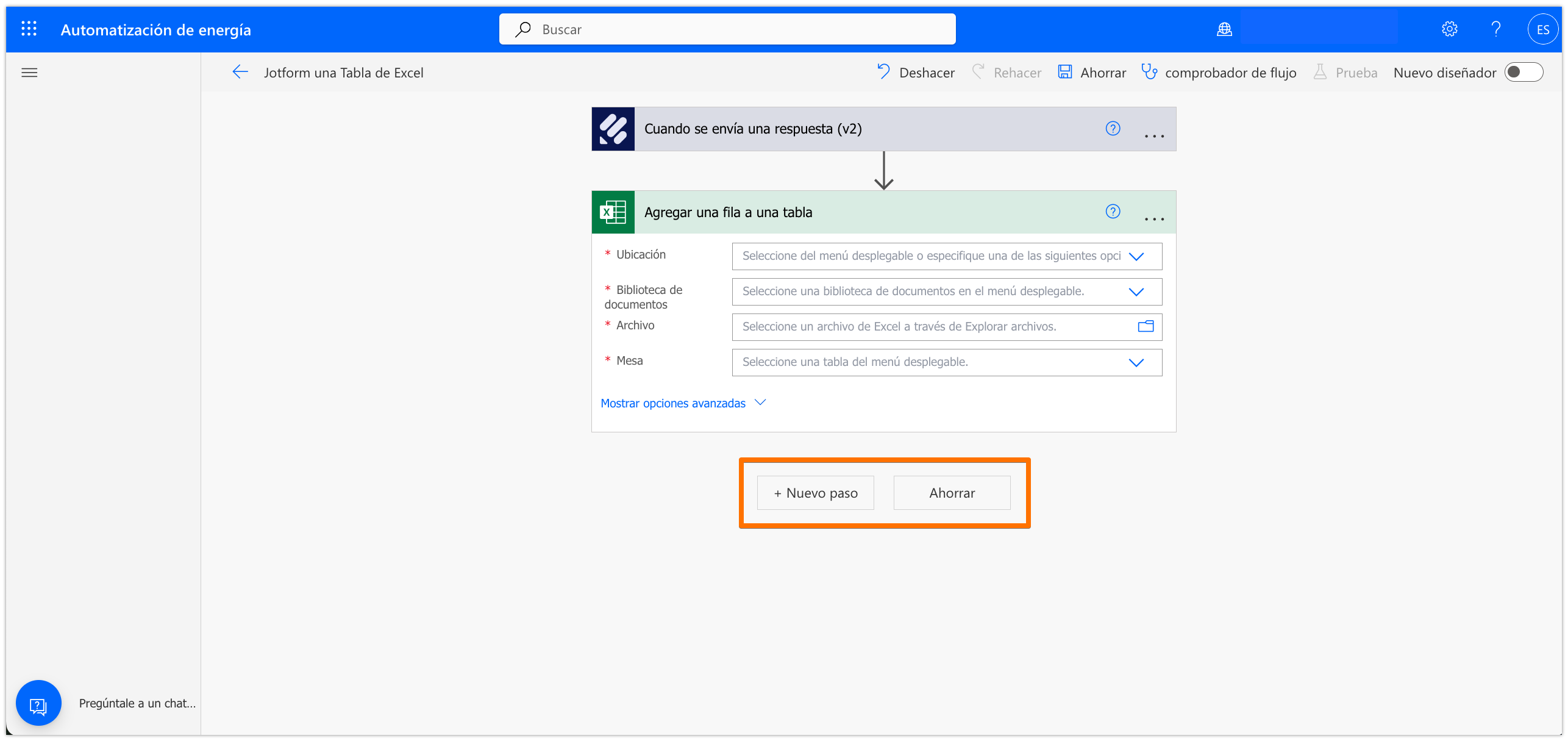Open the help icon on the Excel action
The height and width of the screenshot is (741, 1568).
pos(1113,212)
